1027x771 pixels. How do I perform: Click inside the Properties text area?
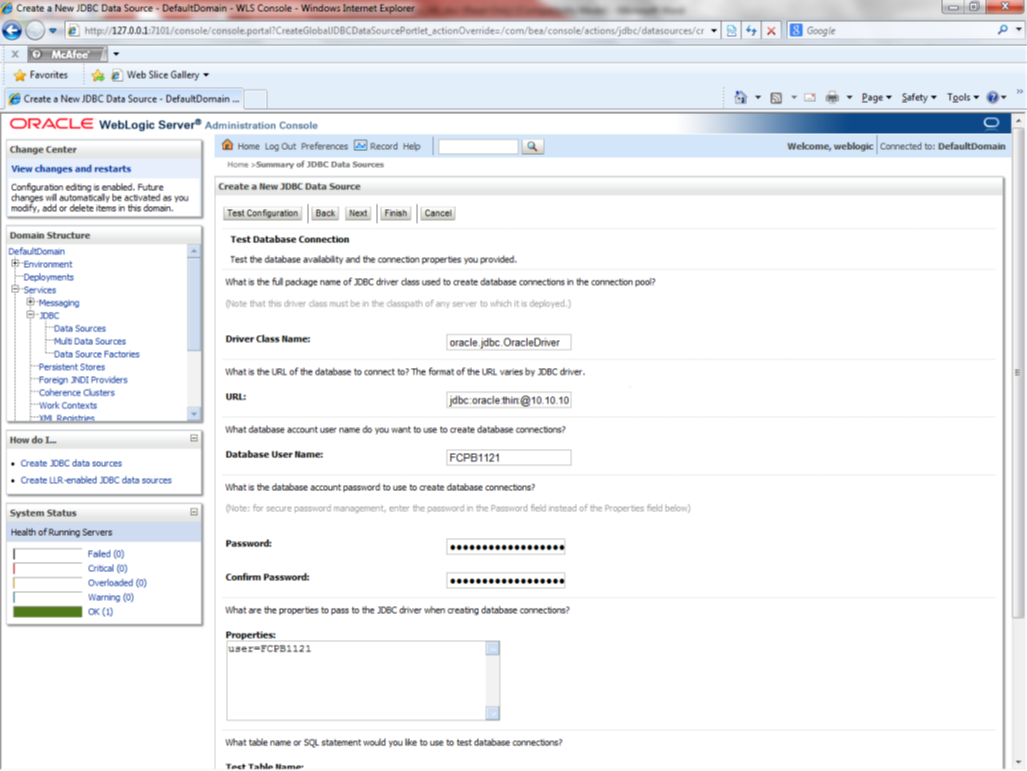pyautogui.click(x=356, y=680)
